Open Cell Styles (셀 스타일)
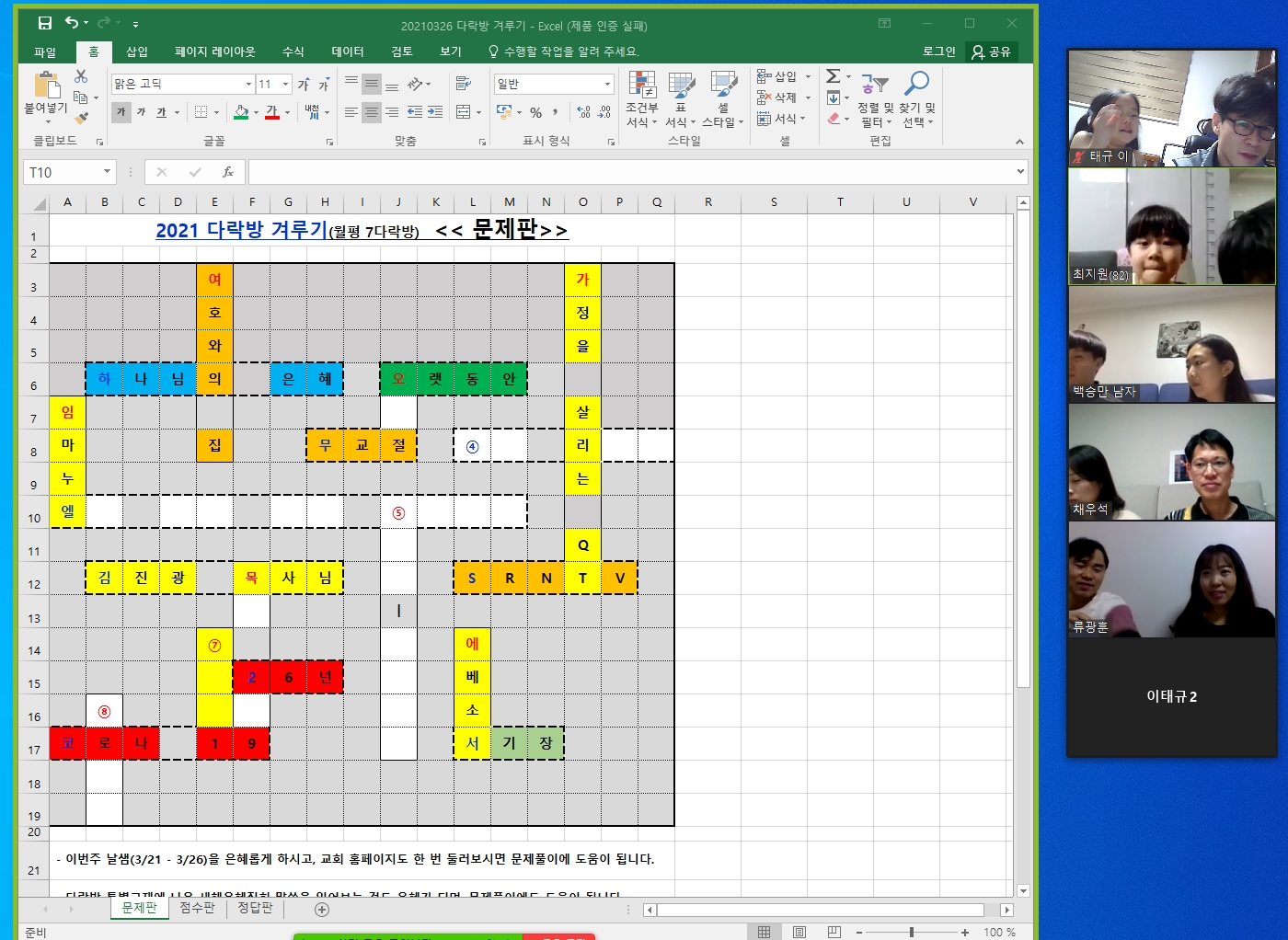1288x940 pixels. (x=723, y=99)
